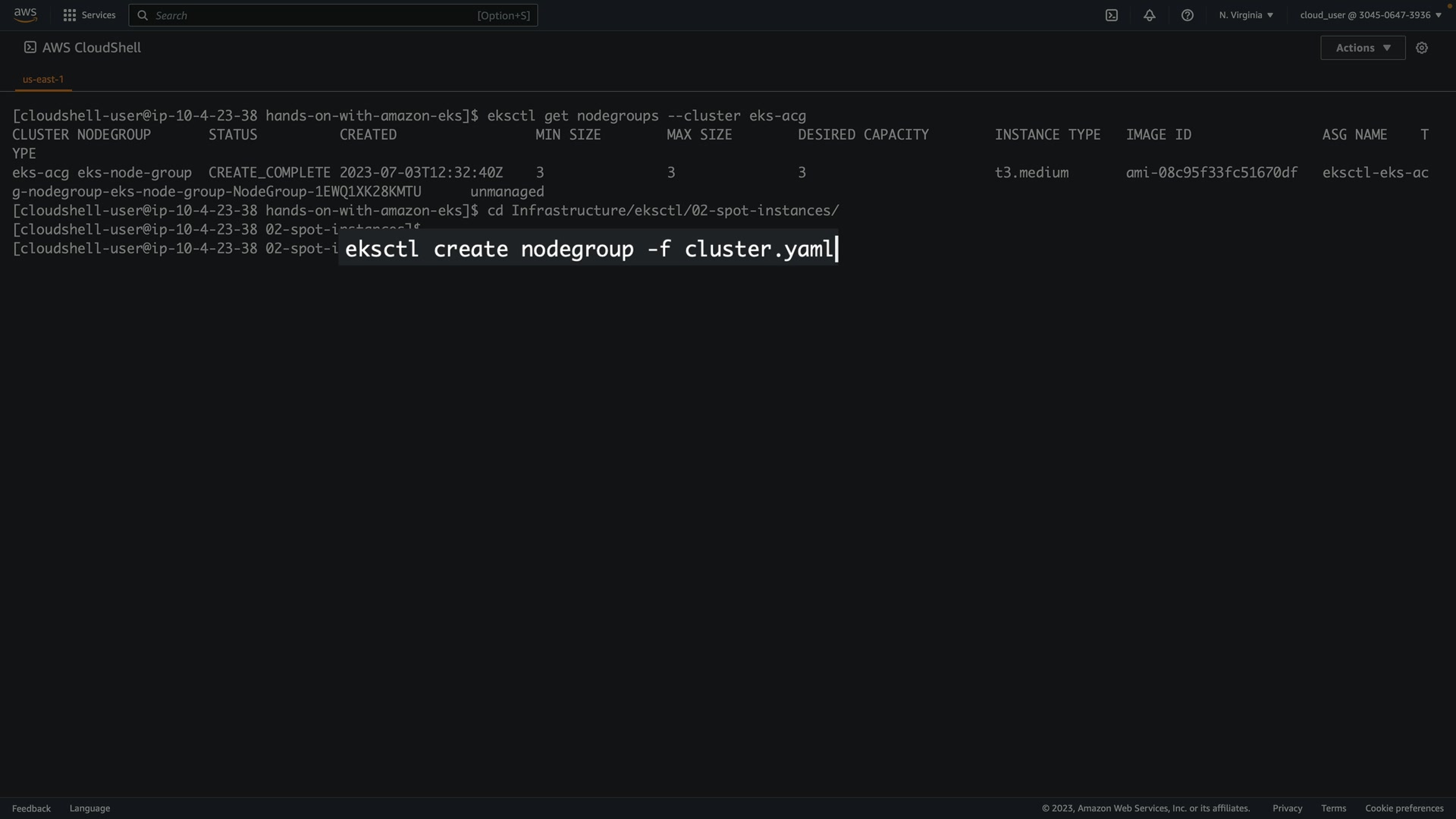Open the Actions dropdown menu
The width and height of the screenshot is (1456, 819).
[x=1362, y=48]
